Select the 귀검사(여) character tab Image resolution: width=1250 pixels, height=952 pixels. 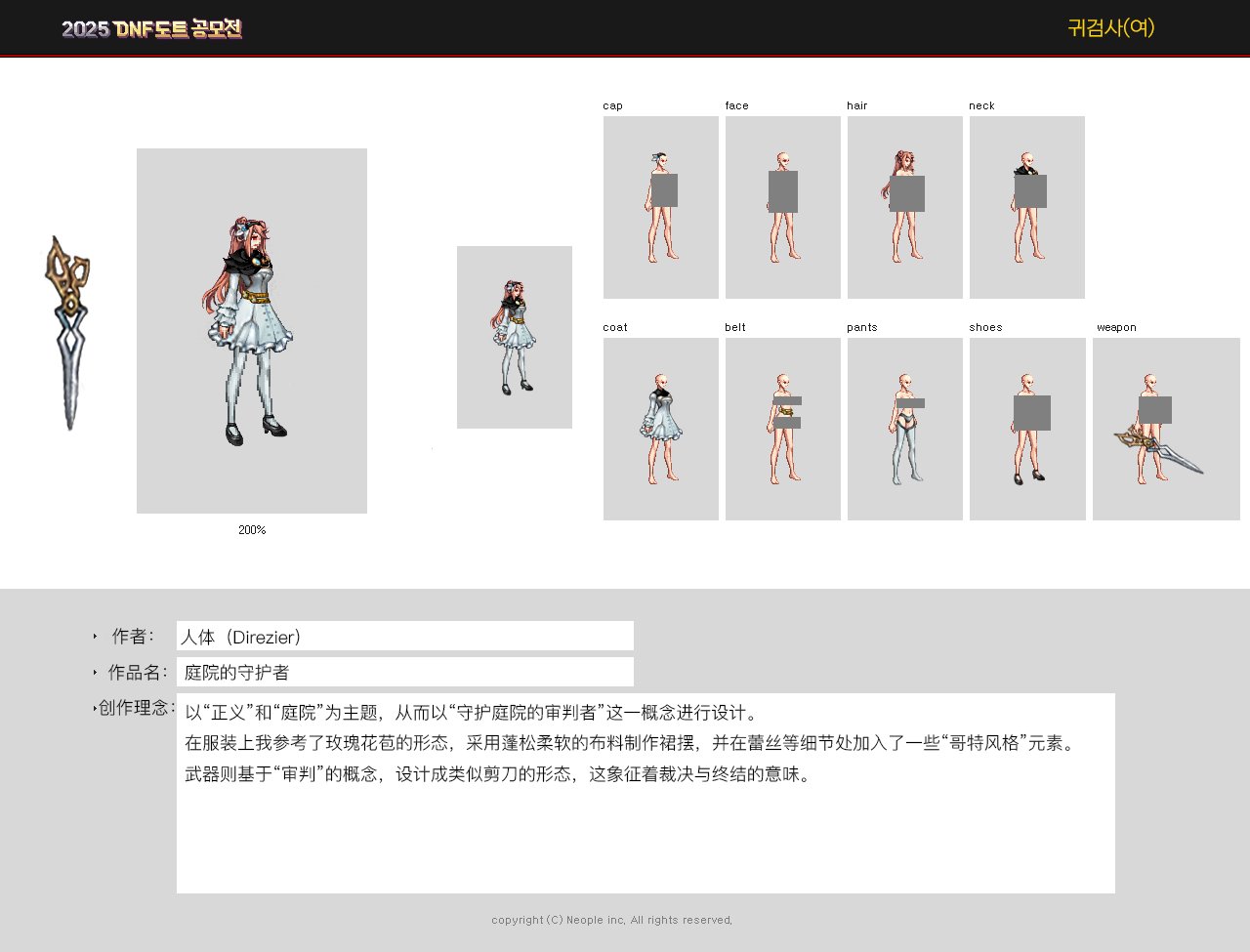click(1110, 29)
